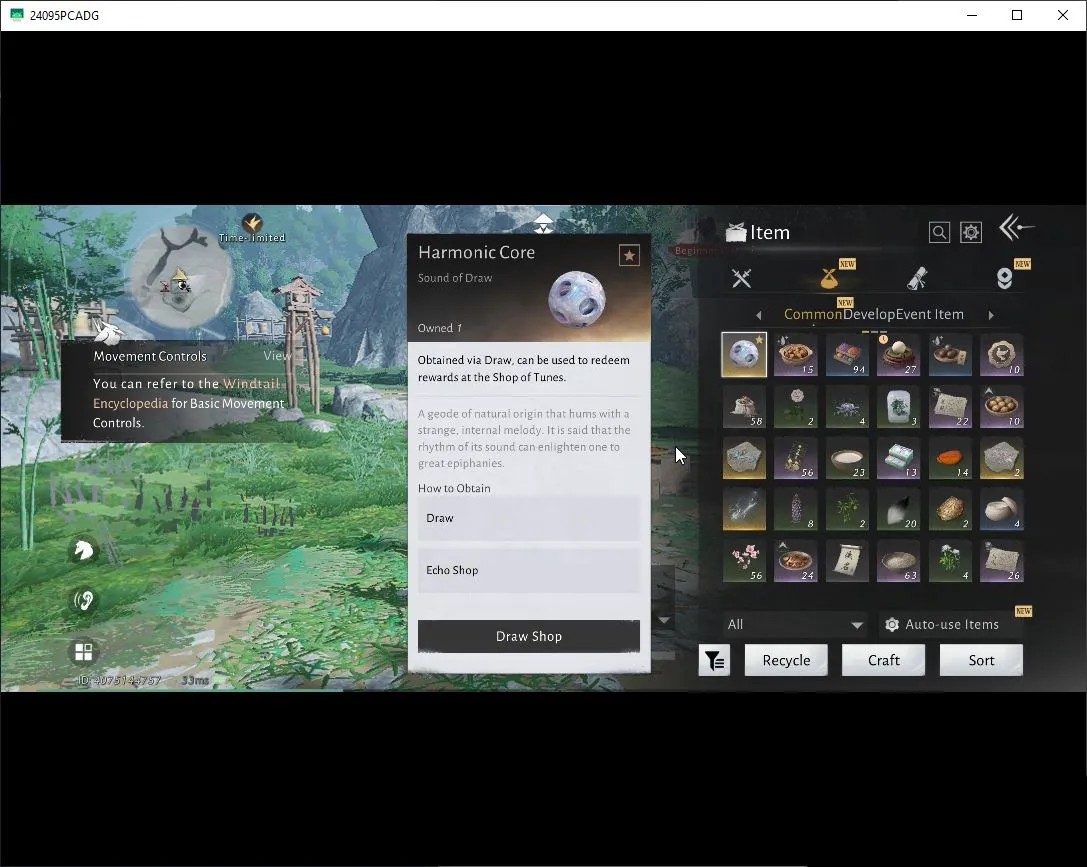This screenshot has height=867, width=1087.
Task: Go to previous item subcategory arrow
Action: coord(759,315)
